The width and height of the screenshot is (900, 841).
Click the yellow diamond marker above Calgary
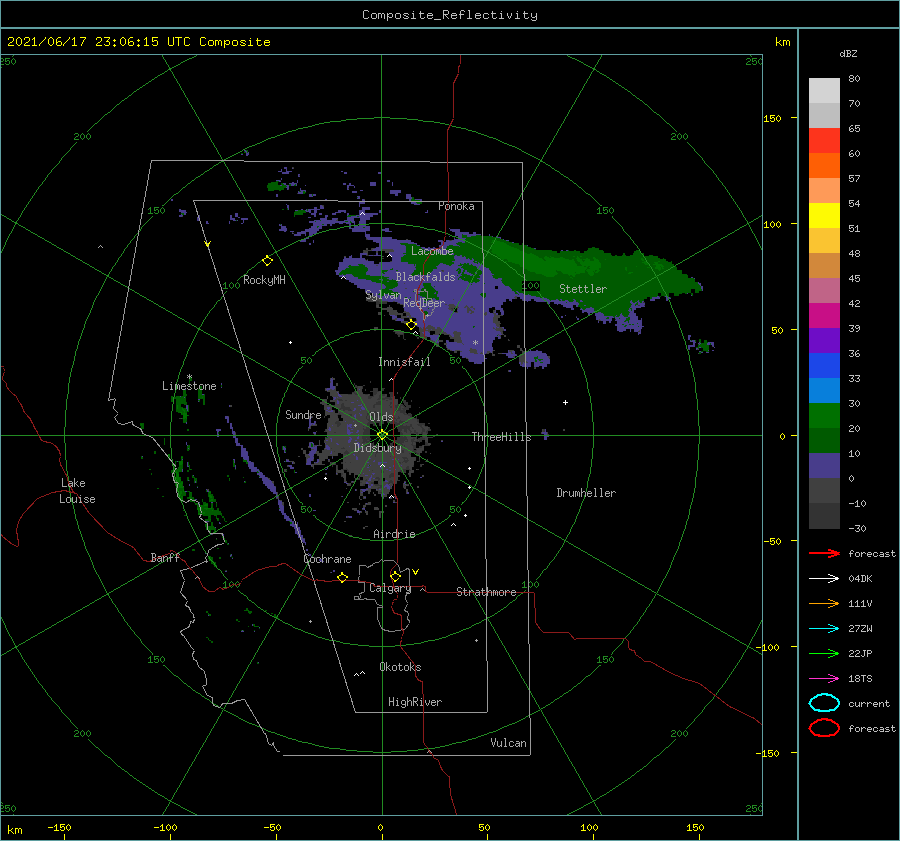[395, 576]
